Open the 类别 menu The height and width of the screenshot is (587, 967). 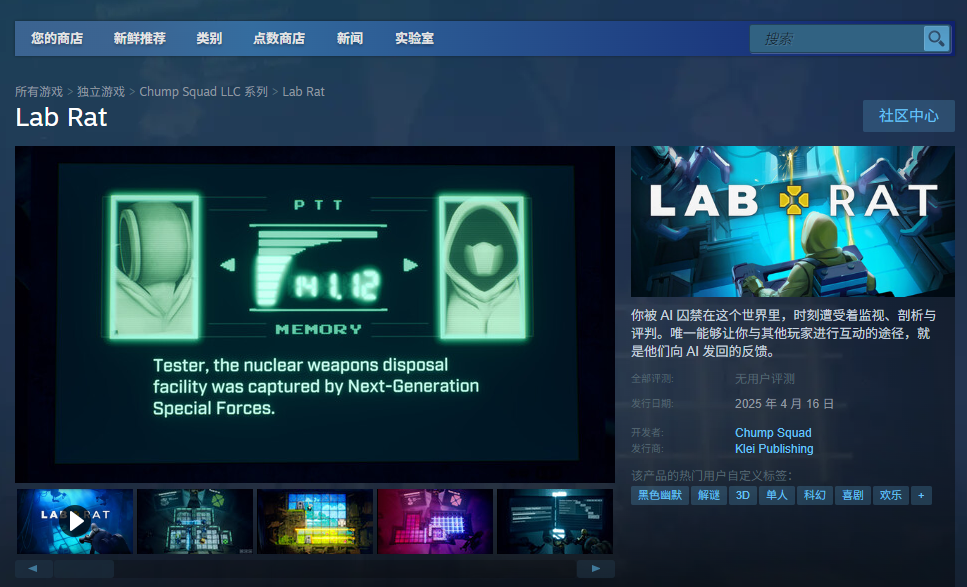click(x=209, y=39)
